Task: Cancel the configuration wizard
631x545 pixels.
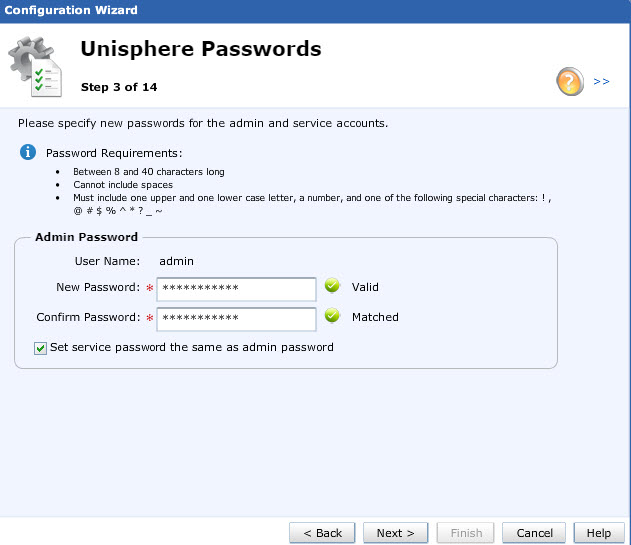Action: (534, 533)
